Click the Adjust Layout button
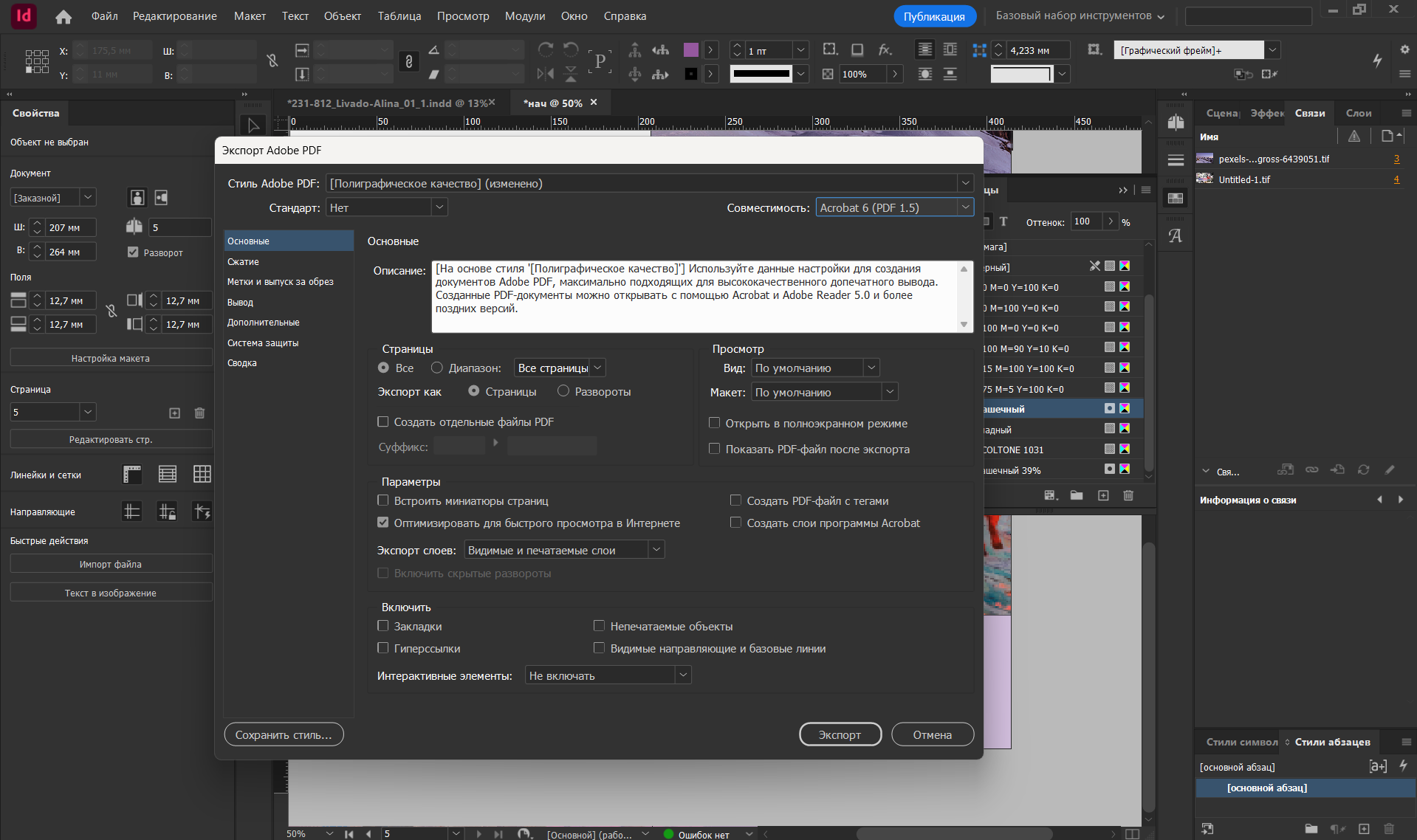The height and width of the screenshot is (840, 1417). tap(111, 358)
